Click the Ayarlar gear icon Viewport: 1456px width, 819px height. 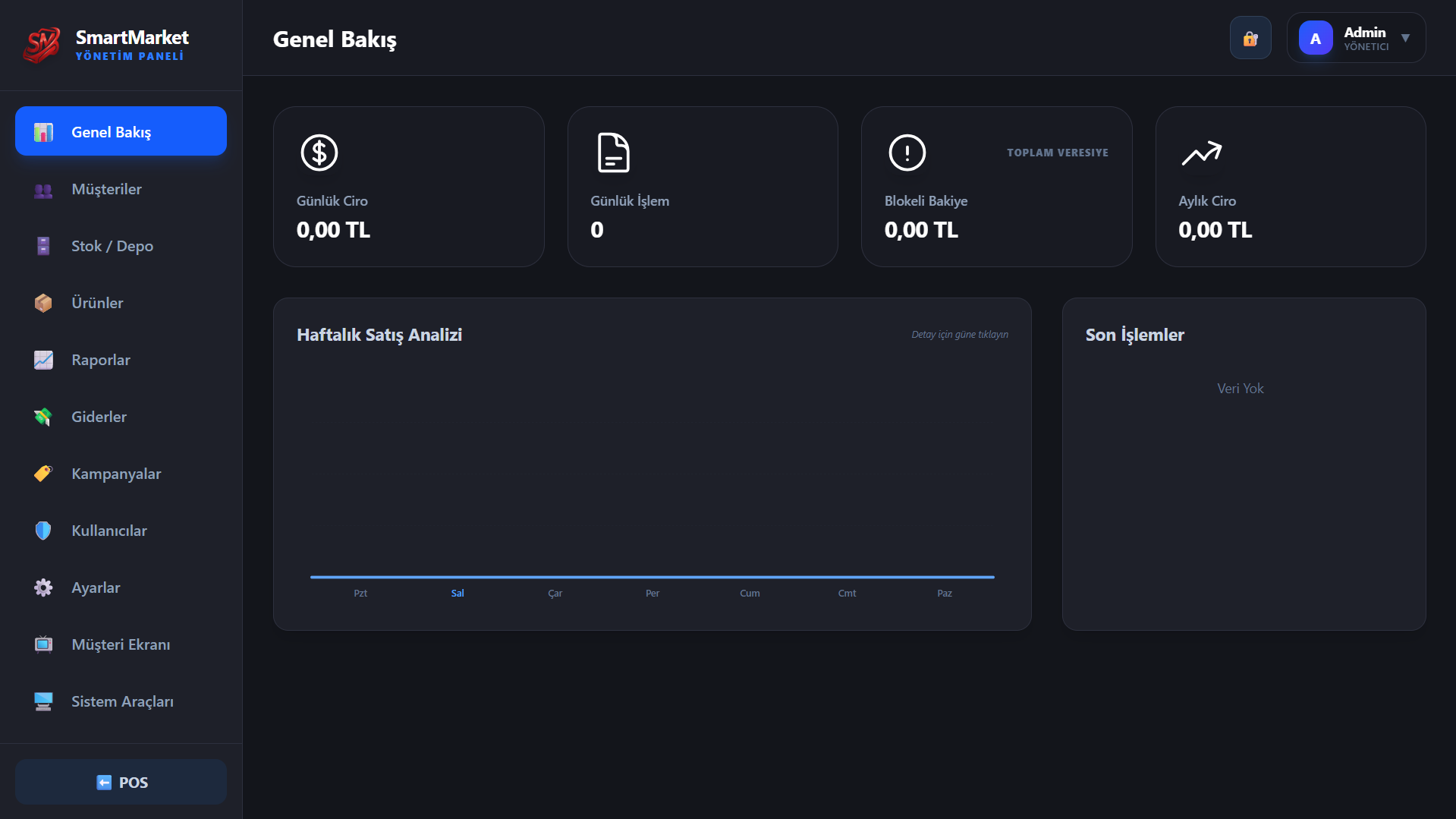click(x=43, y=587)
